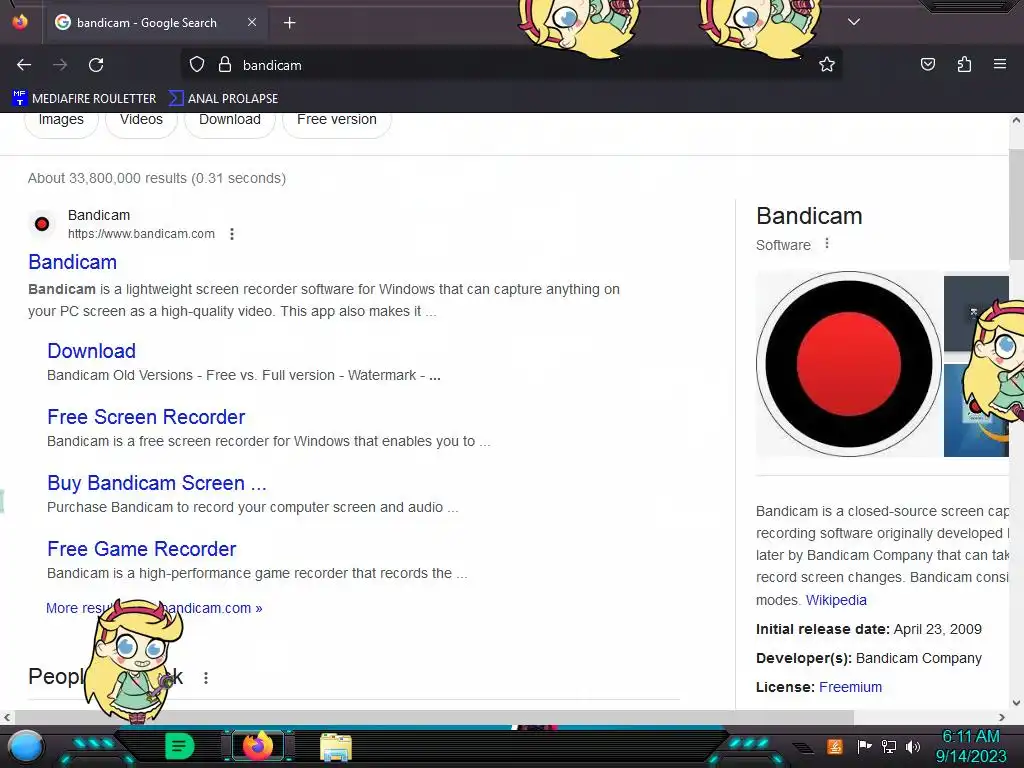
Task: Click the Bandicam site favicon
Action: tap(42, 224)
